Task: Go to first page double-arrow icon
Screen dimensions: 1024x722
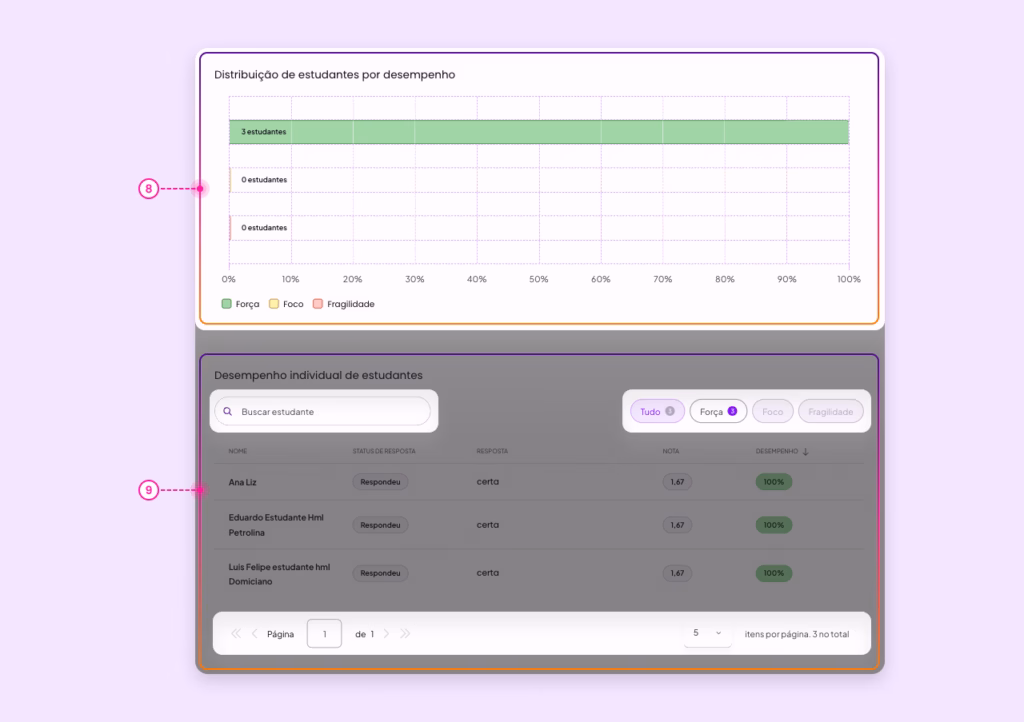Action: (x=236, y=634)
